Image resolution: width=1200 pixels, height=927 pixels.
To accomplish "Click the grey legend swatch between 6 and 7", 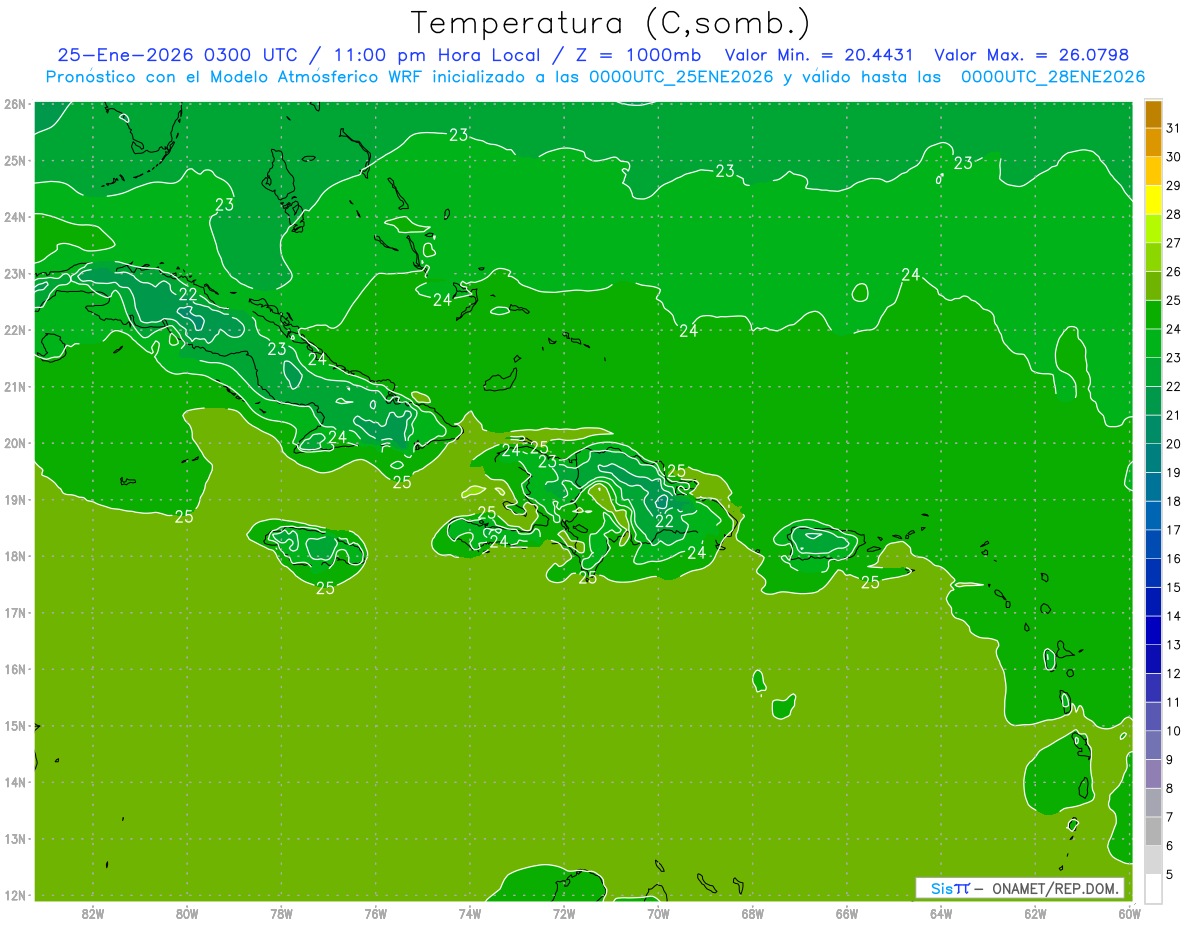I will tap(1153, 831).
